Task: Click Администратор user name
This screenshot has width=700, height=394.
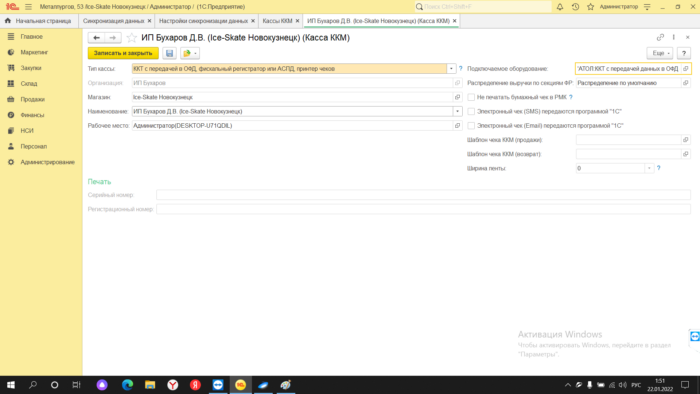Action: [619, 7]
